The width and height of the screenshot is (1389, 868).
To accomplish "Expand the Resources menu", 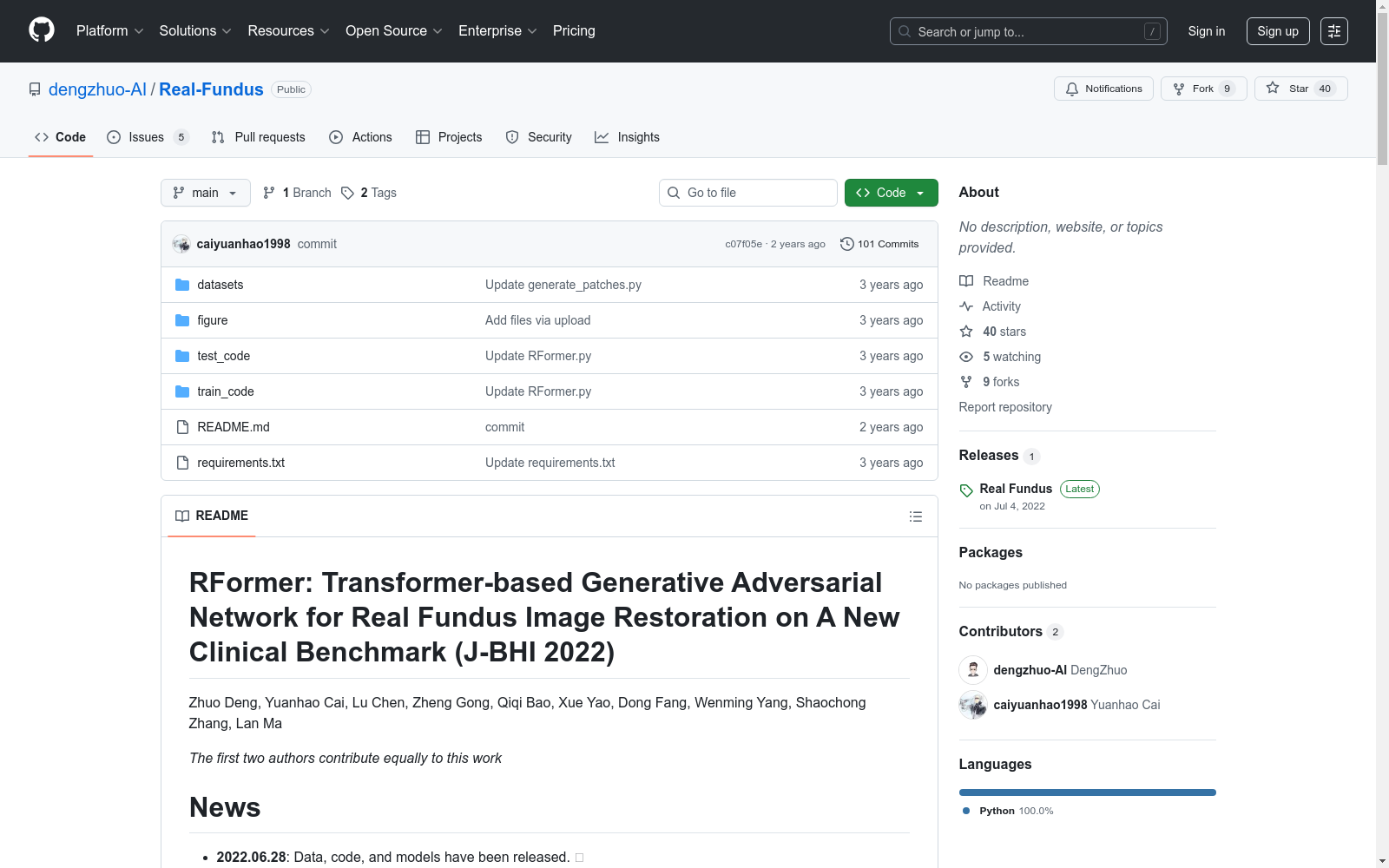I will (x=289, y=31).
